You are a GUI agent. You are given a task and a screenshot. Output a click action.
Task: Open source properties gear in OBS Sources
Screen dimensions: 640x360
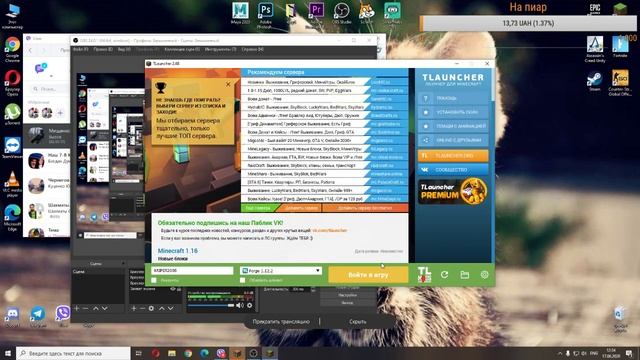[151, 308]
